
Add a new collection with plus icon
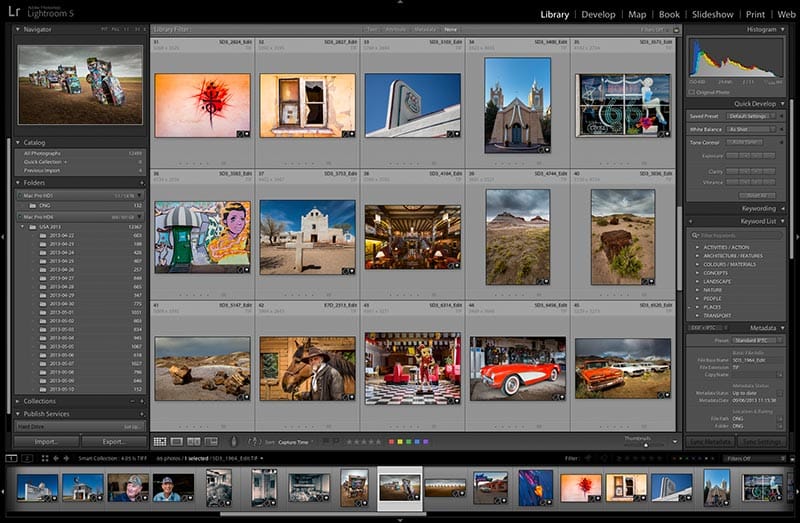(141, 401)
